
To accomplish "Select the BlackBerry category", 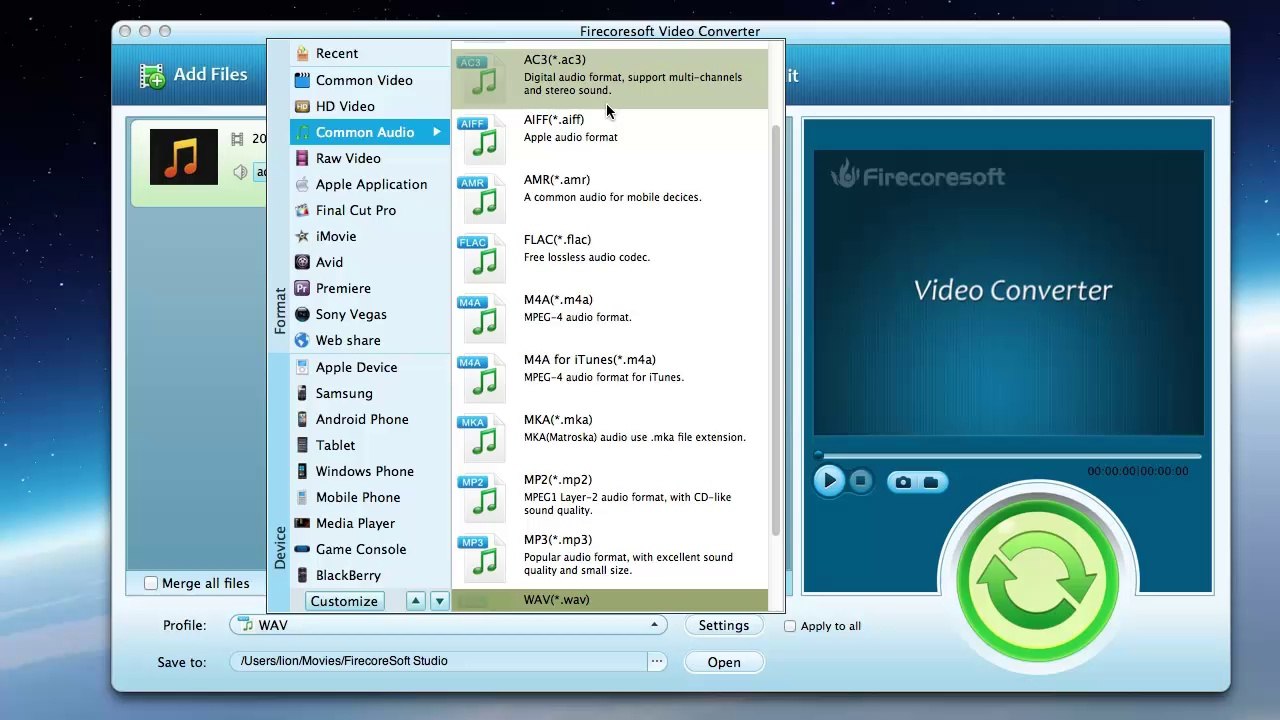I will (x=370, y=575).
